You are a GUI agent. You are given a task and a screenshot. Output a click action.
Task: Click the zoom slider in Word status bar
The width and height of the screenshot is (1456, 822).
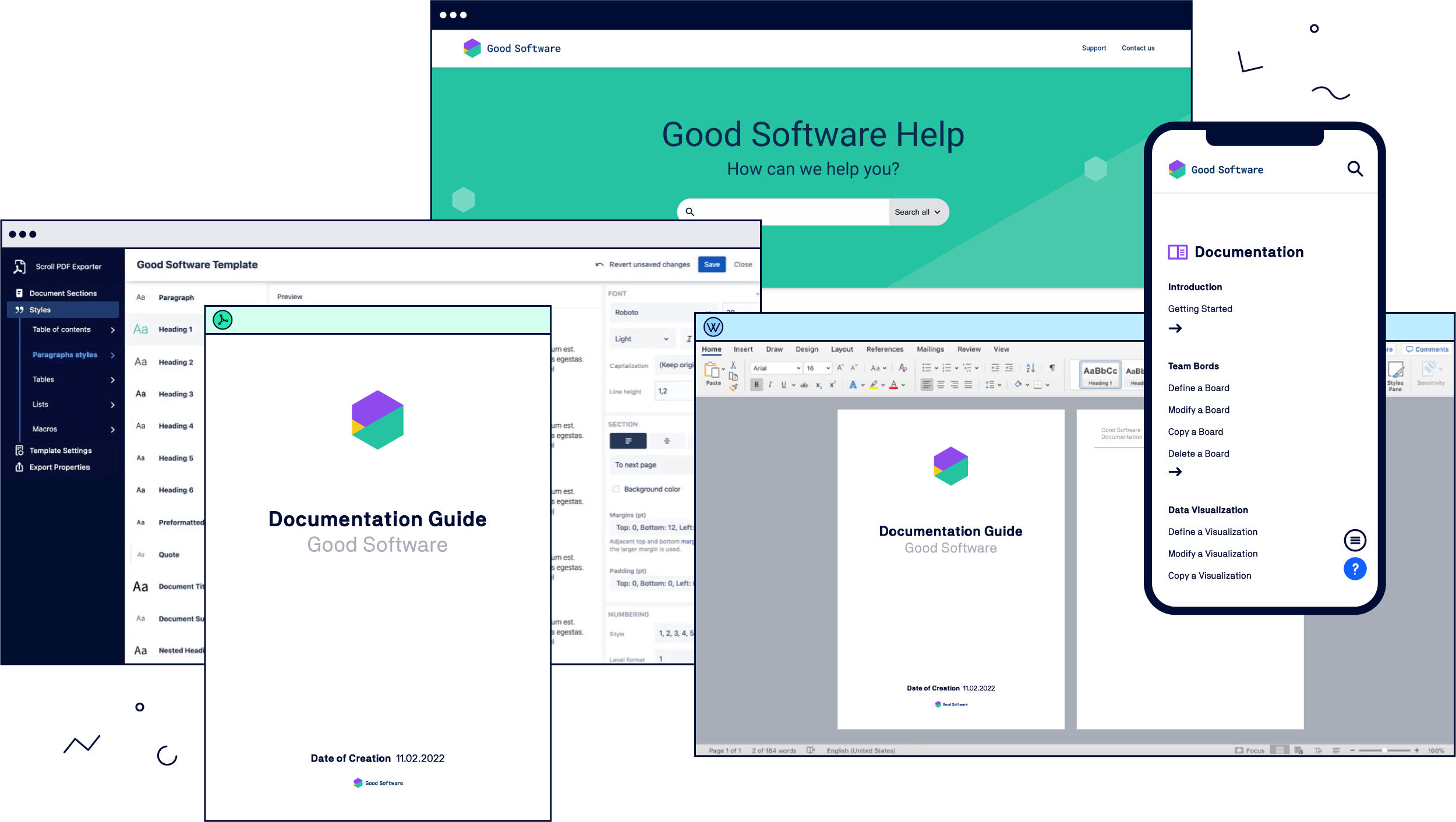click(x=1384, y=750)
